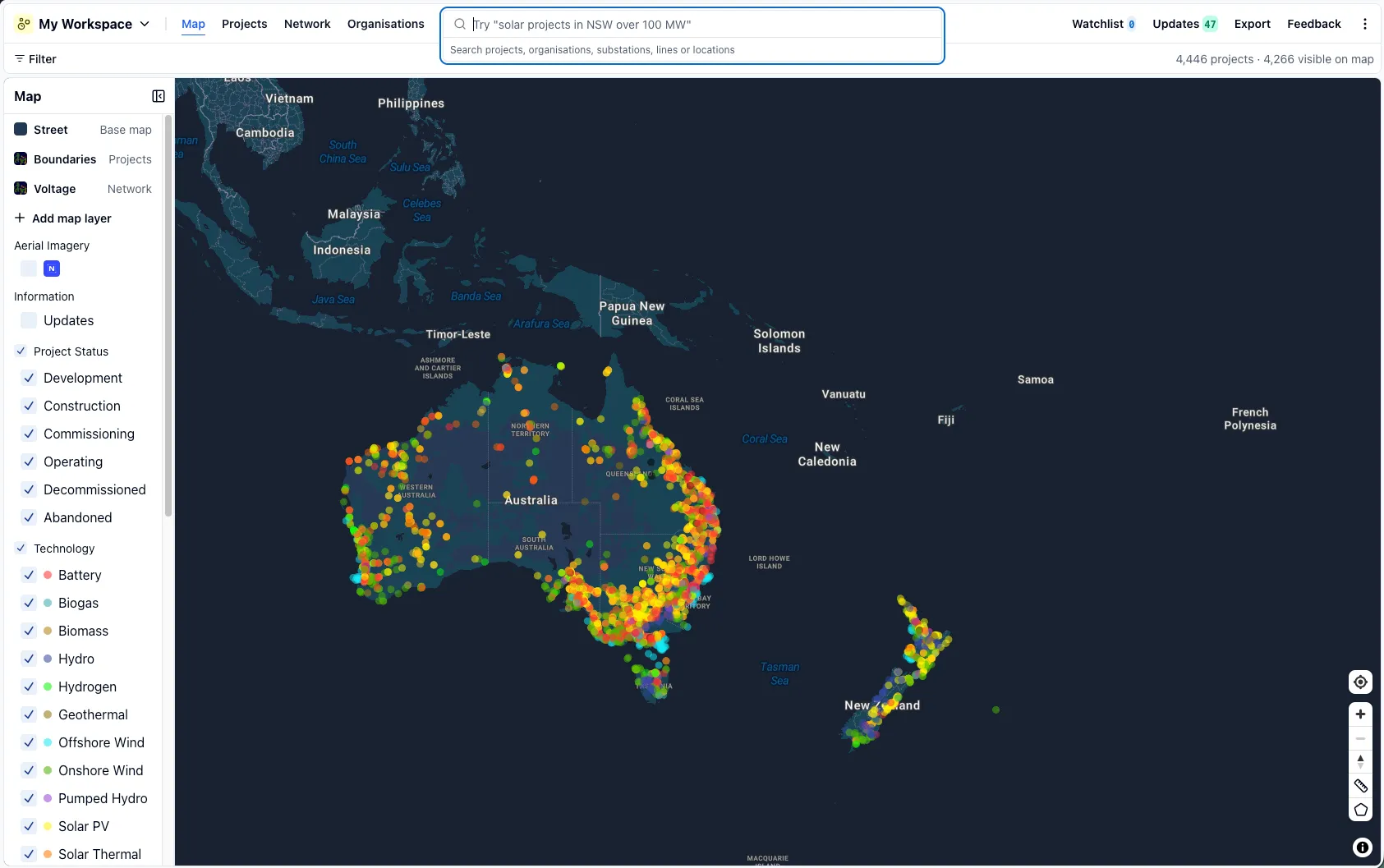The image size is (1384, 868).
Task: Uncheck the Solar Thermal checkbox
Action: (x=29, y=854)
